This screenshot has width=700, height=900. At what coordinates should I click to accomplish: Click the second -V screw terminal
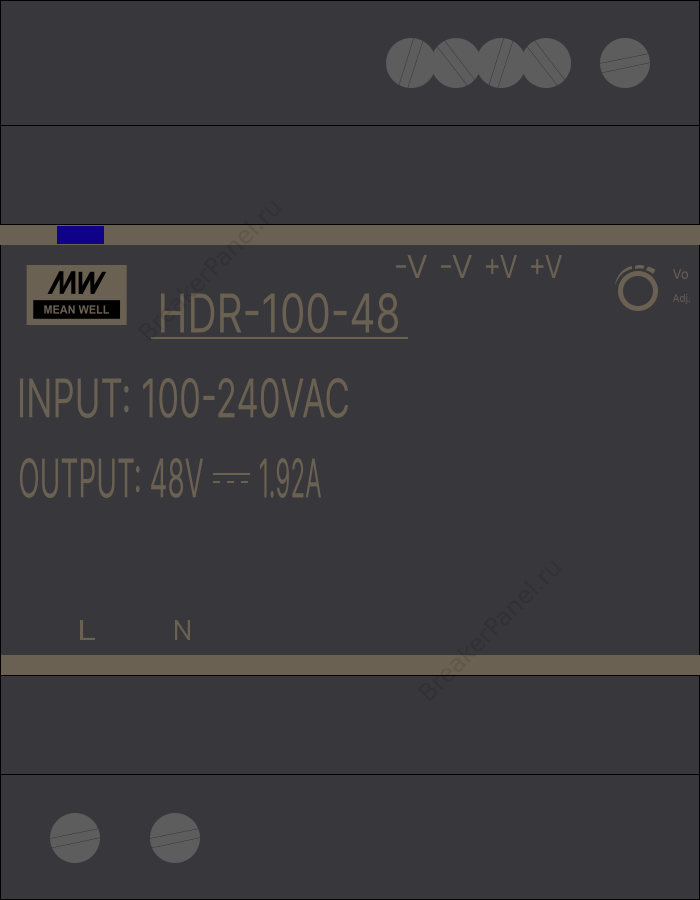click(456, 63)
